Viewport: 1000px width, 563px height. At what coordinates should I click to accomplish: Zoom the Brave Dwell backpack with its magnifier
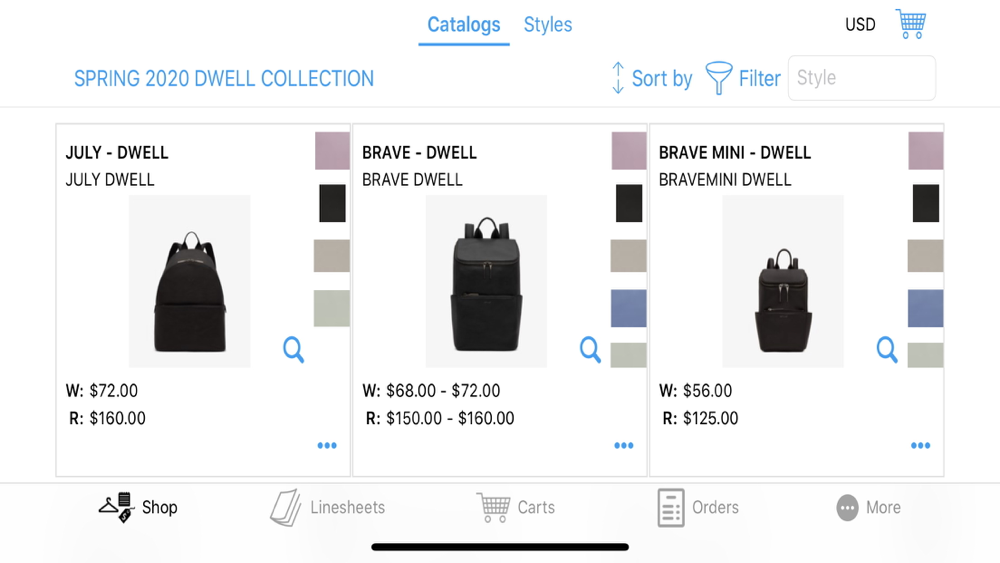[x=590, y=349]
